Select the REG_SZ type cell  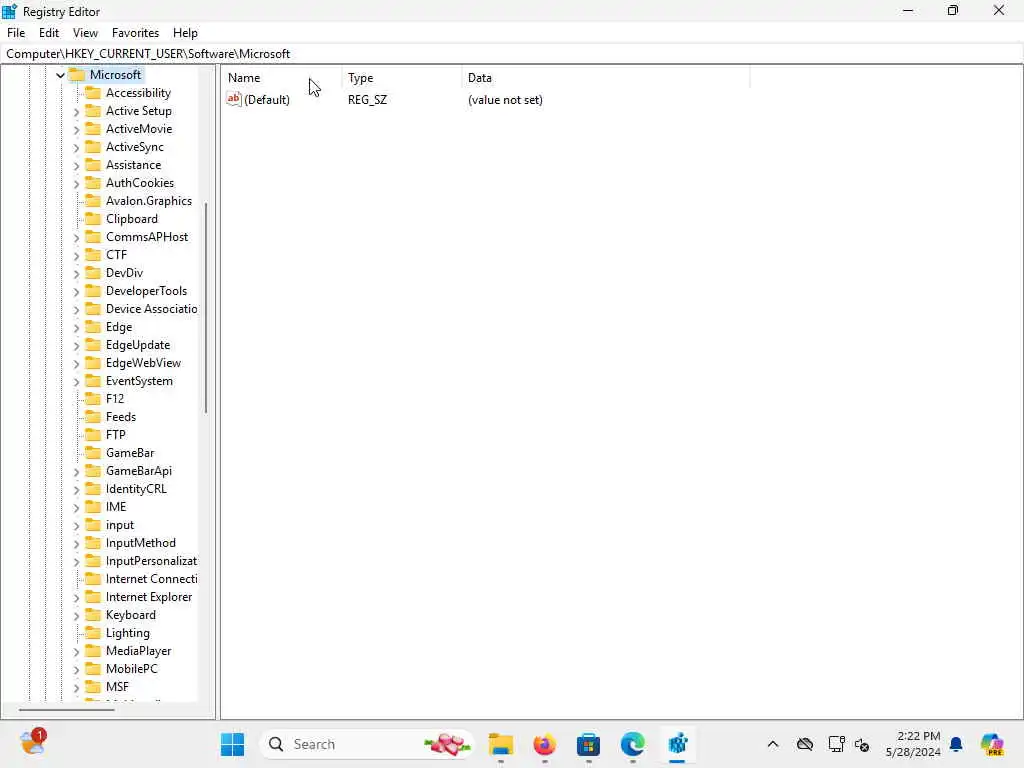coord(367,100)
